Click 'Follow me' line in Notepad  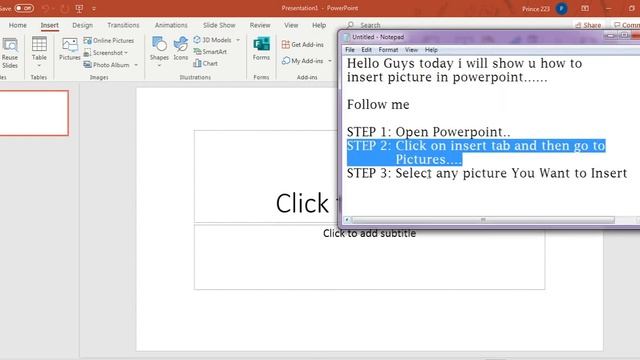click(x=378, y=104)
